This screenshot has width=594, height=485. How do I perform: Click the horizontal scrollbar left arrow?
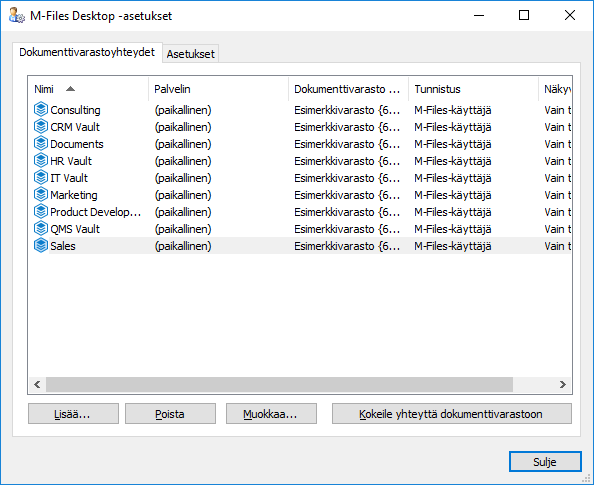click(x=37, y=385)
